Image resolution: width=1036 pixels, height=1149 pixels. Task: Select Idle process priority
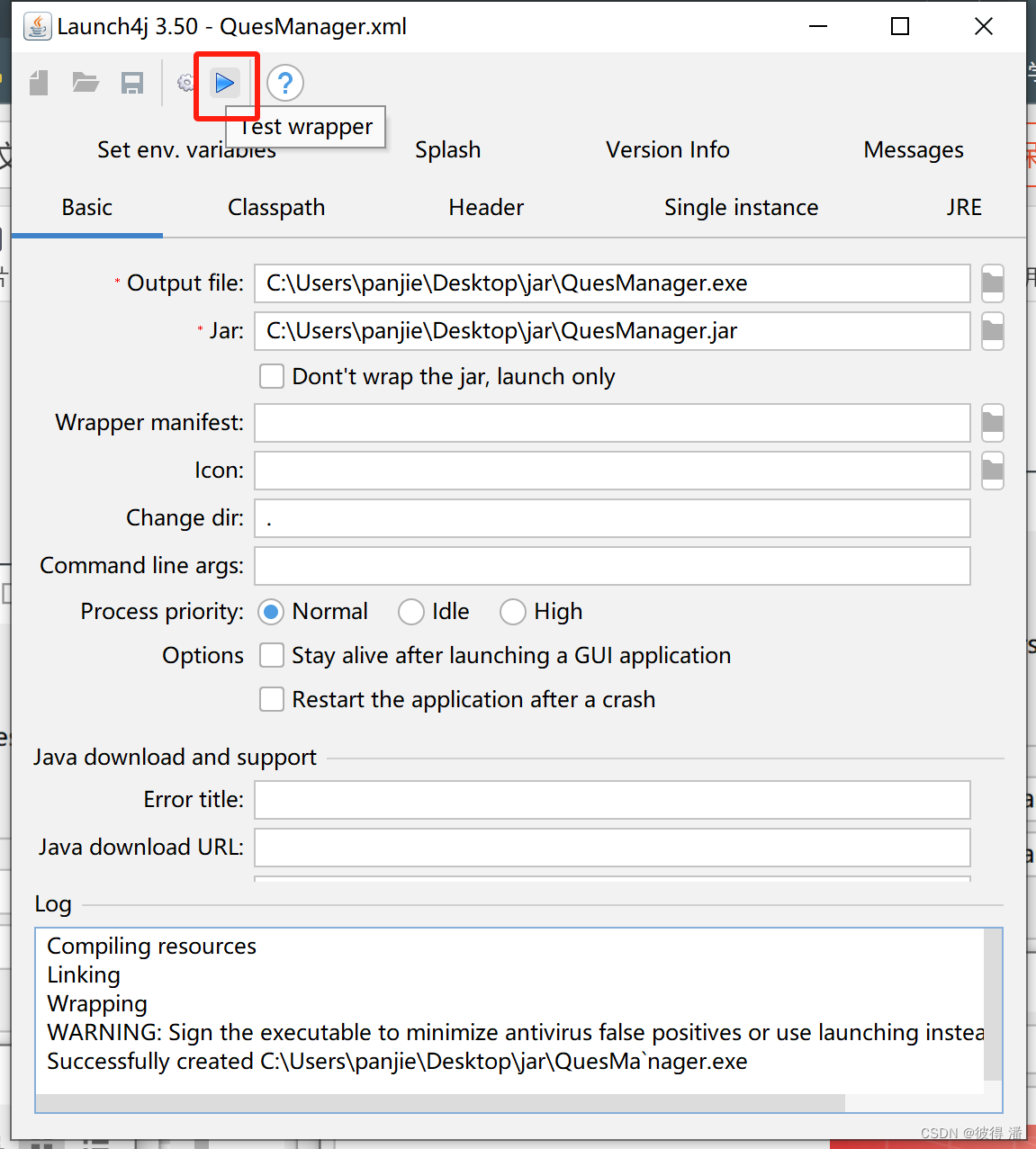point(411,612)
